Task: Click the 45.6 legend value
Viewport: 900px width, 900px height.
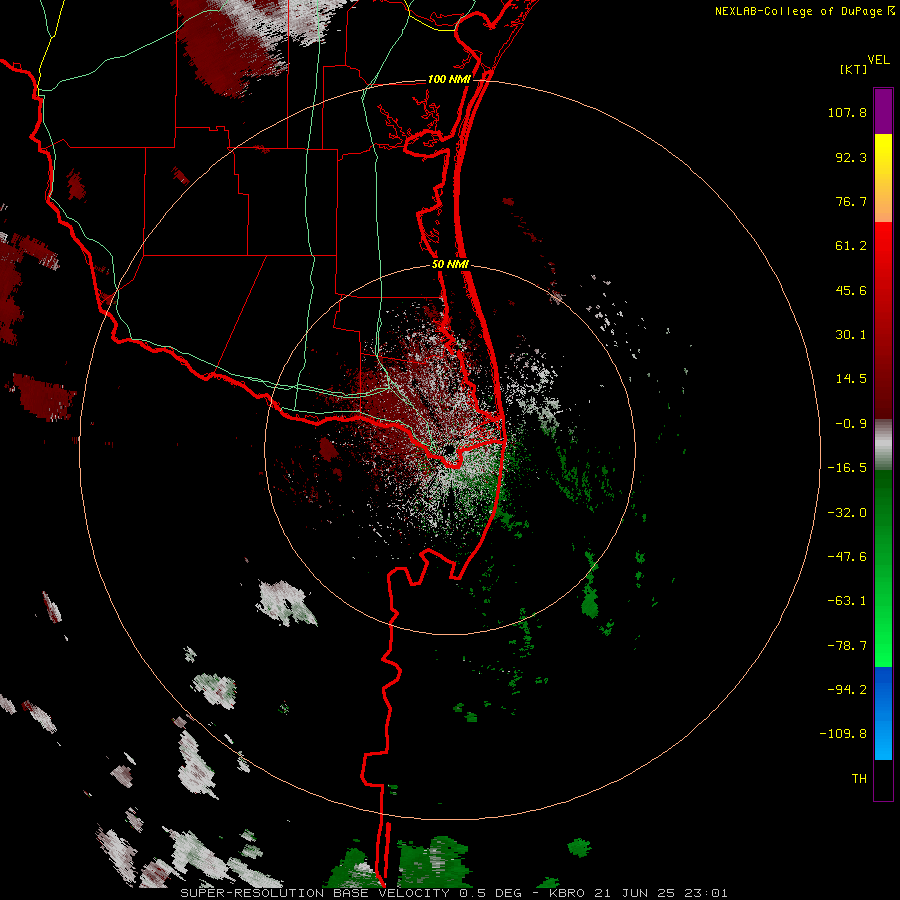Action: click(851, 290)
